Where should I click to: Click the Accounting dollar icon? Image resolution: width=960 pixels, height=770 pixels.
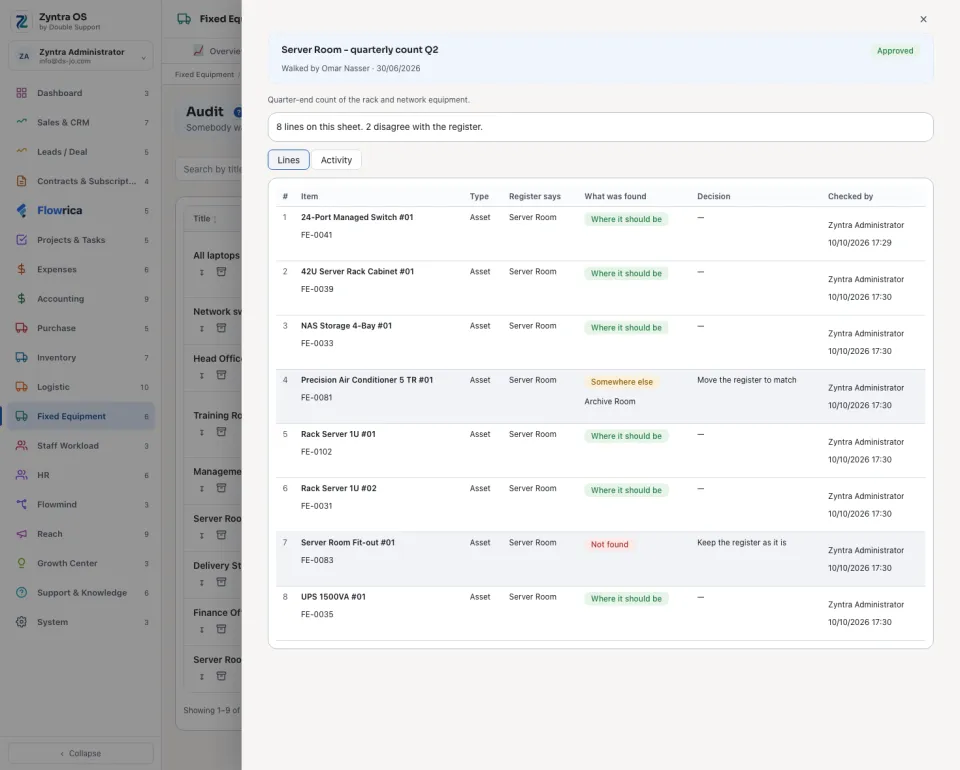tap(21, 299)
